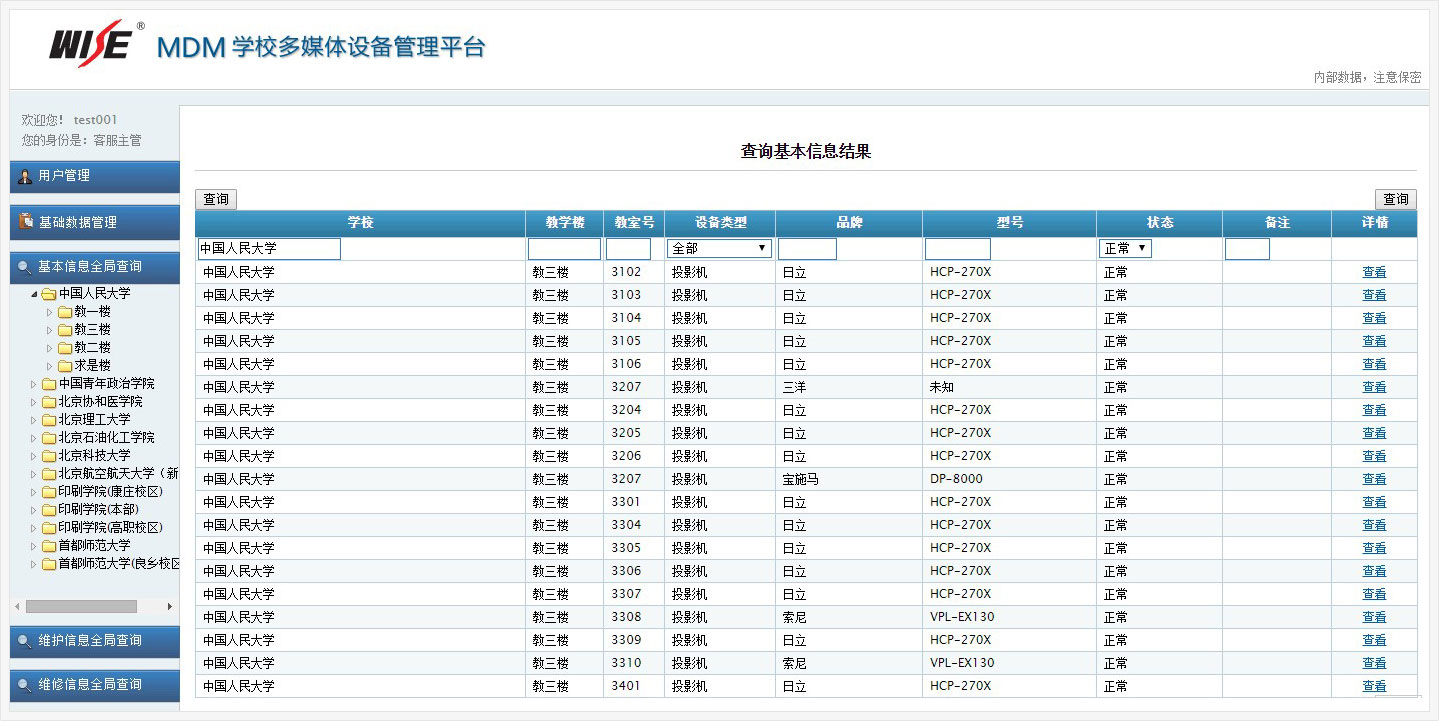1439x721 pixels.
Task: Click the folder icon next to 北京石油化工学院
Action: pos(48,438)
